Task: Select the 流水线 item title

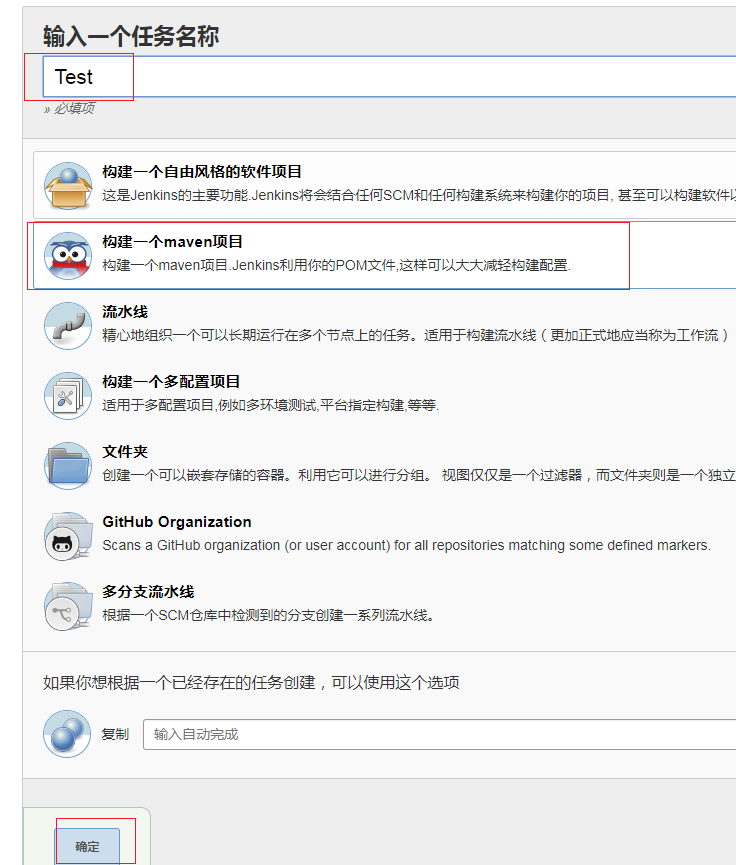Action: (x=125, y=312)
